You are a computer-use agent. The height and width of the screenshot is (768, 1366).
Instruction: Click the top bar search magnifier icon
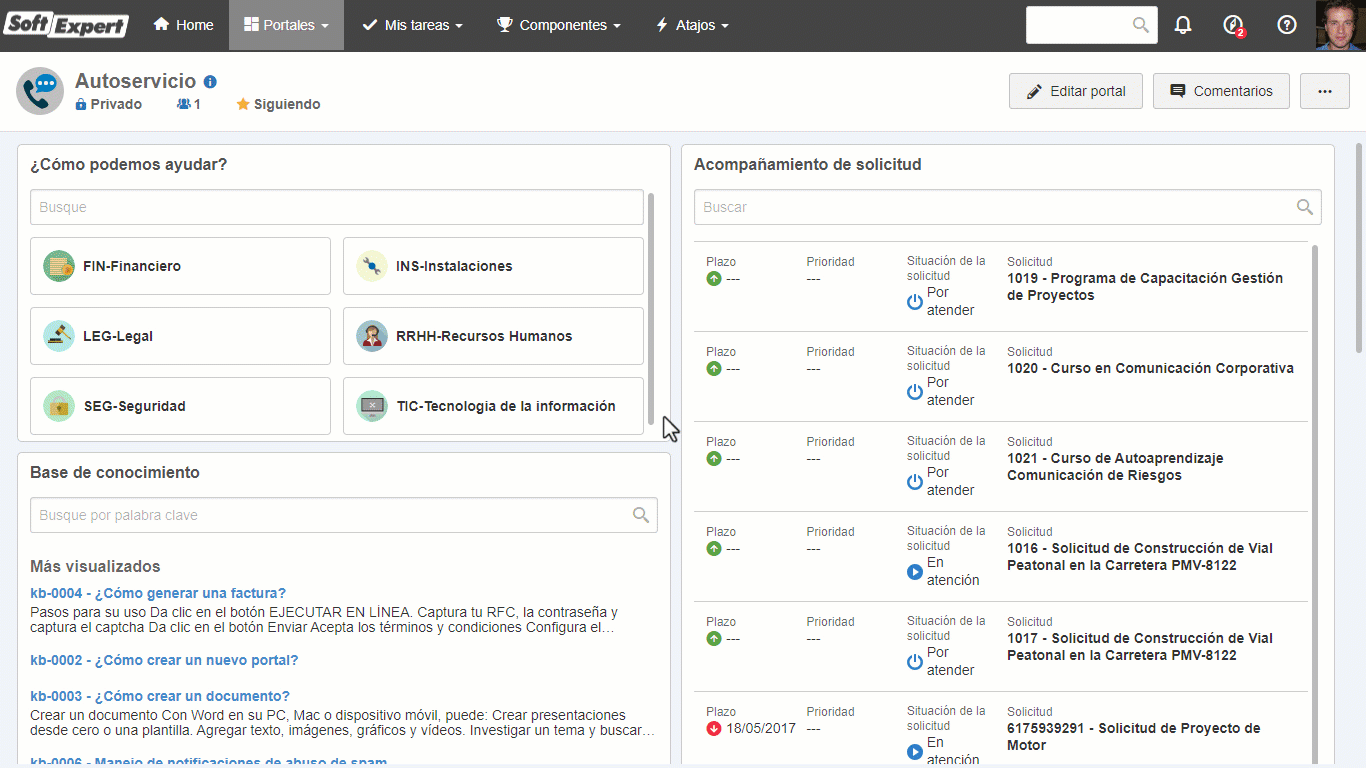(1140, 25)
